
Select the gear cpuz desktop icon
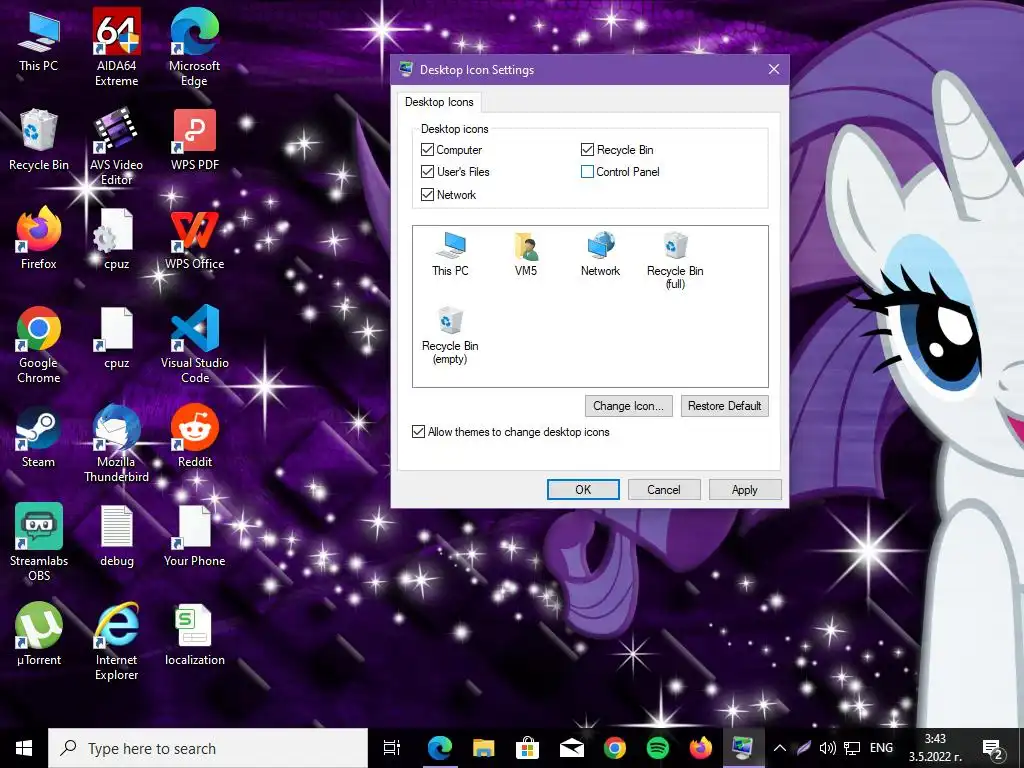tap(116, 238)
